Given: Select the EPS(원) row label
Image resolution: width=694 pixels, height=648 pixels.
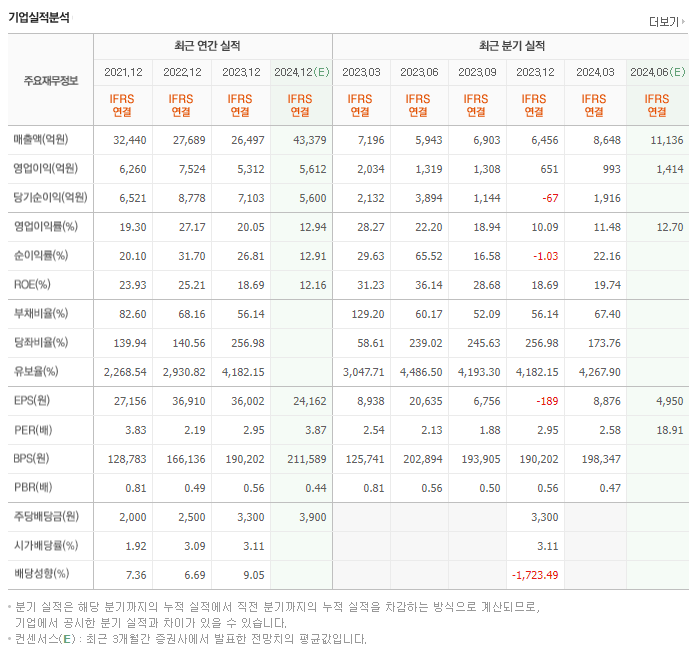Looking at the screenshot, I should tap(32, 401).
